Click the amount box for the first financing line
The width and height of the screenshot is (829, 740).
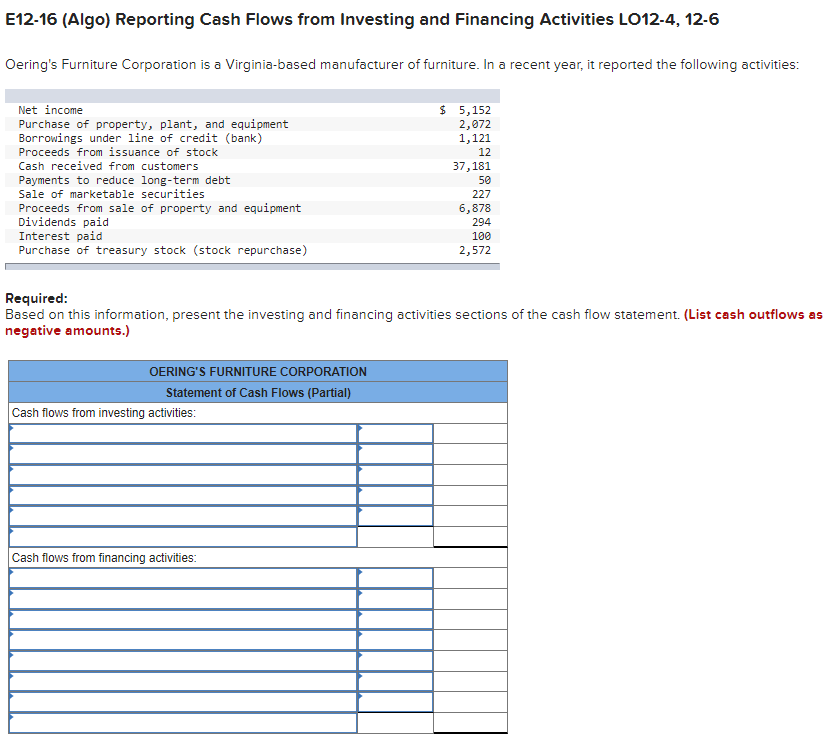(x=395, y=576)
